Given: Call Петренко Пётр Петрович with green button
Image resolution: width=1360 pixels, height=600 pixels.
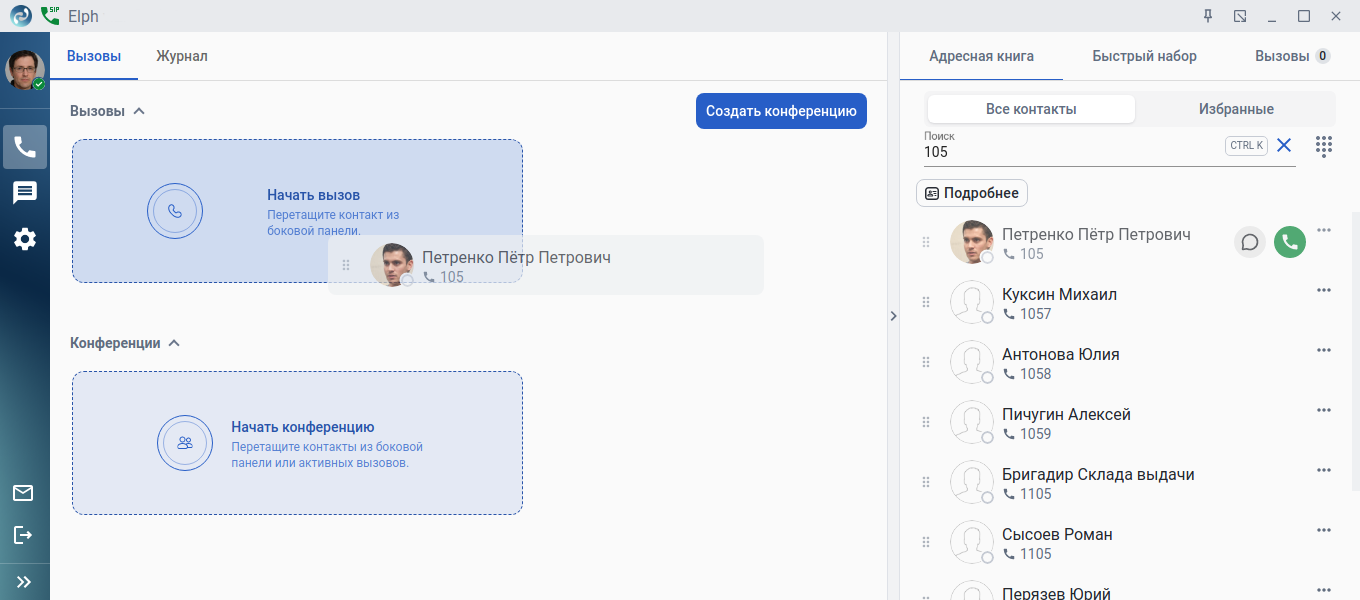Looking at the screenshot, I should tap(1290, 242).
